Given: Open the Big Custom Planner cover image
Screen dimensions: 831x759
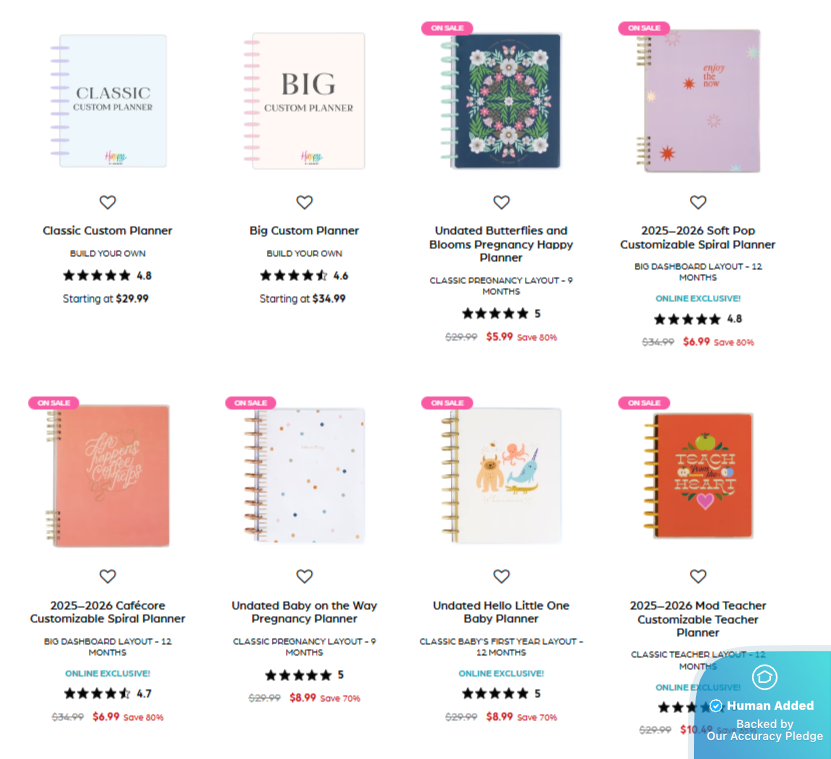Looking at the screenshot, I should (305, 101).
